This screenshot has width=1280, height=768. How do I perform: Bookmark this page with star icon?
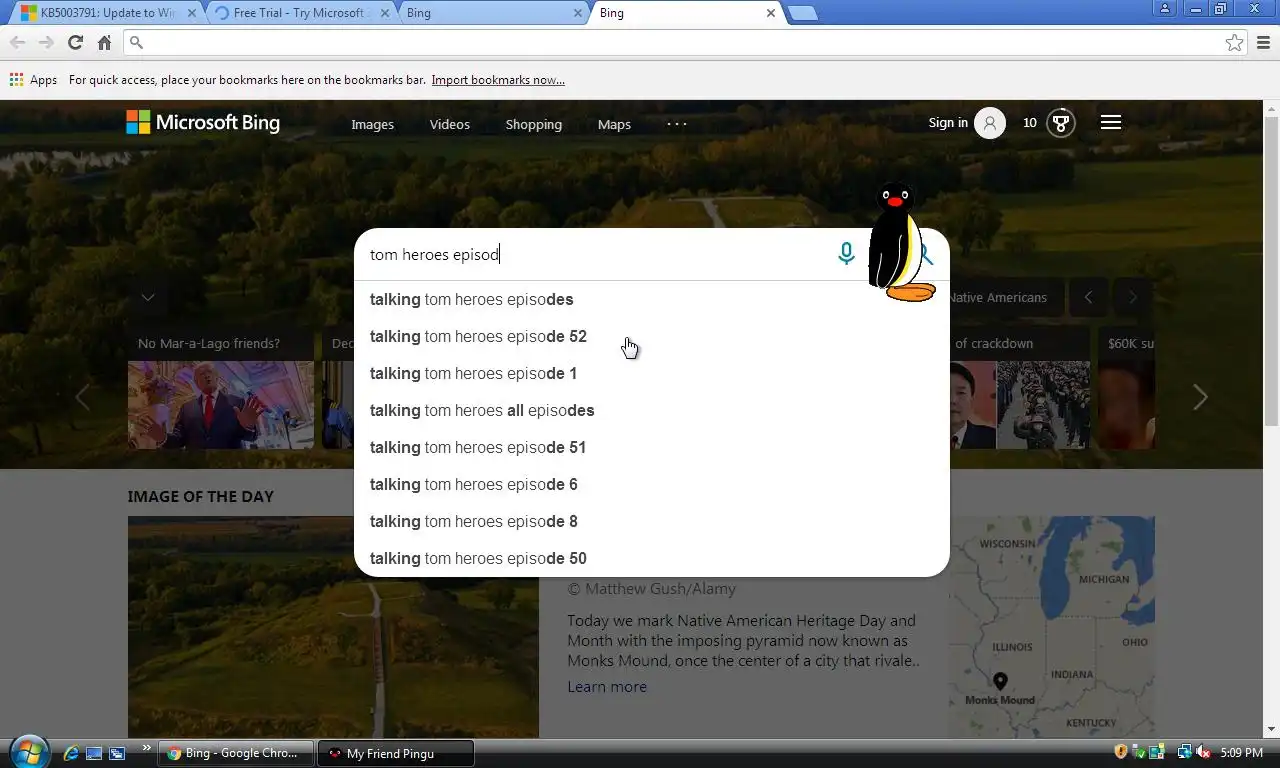tap(1235, 42)
